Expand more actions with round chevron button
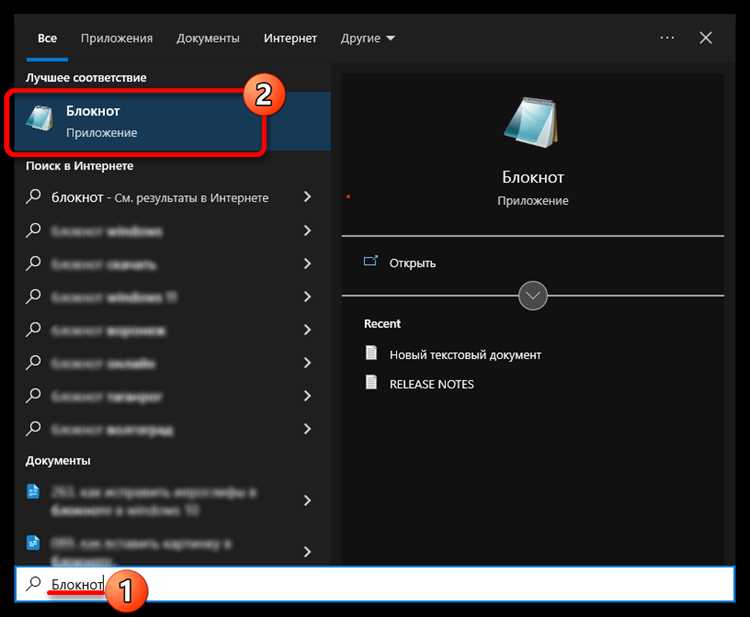750x617 pixels. coord(532,296)
